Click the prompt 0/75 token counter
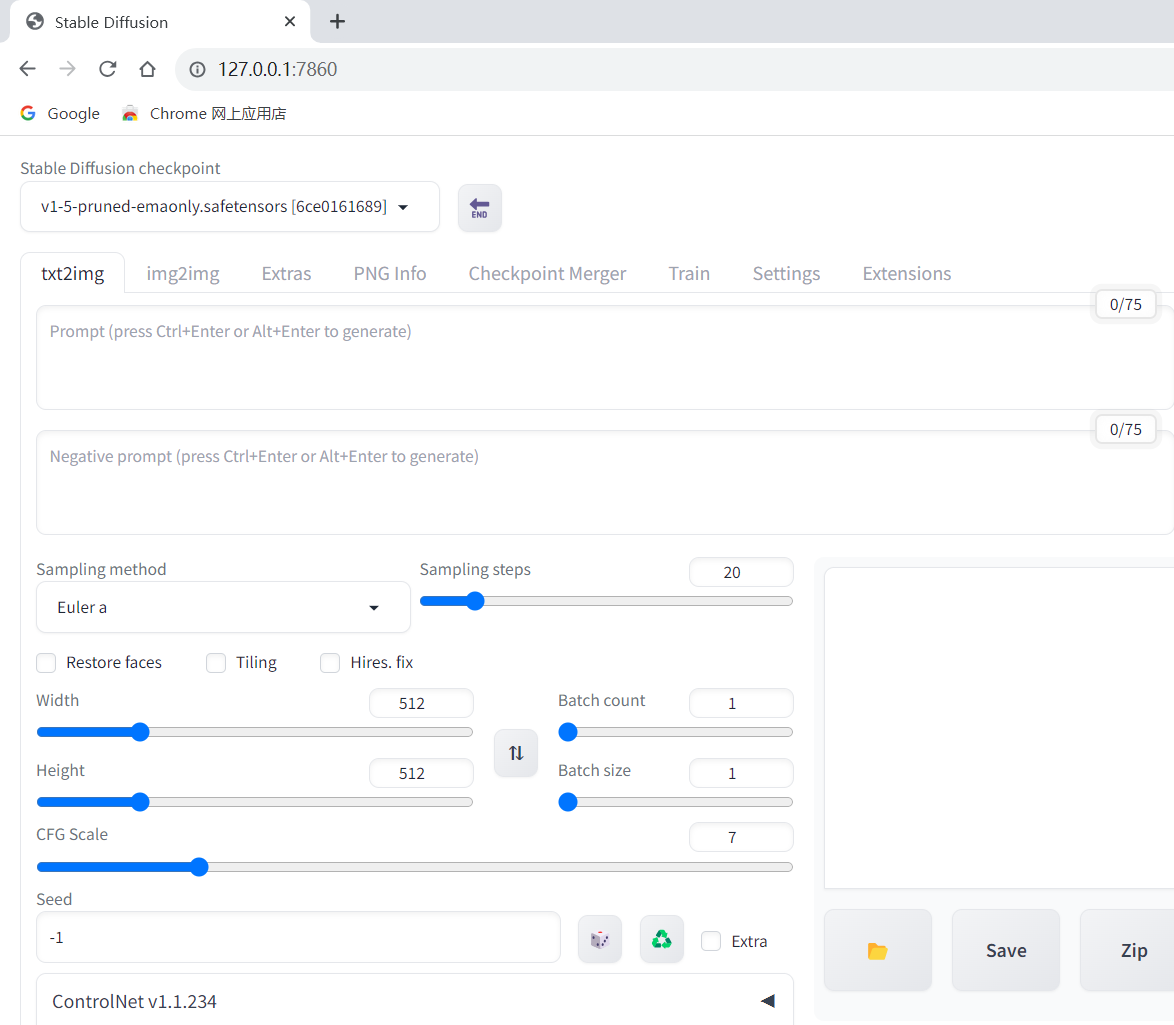Screen dimensions: 1174x1025 [x=1125, y=305]
